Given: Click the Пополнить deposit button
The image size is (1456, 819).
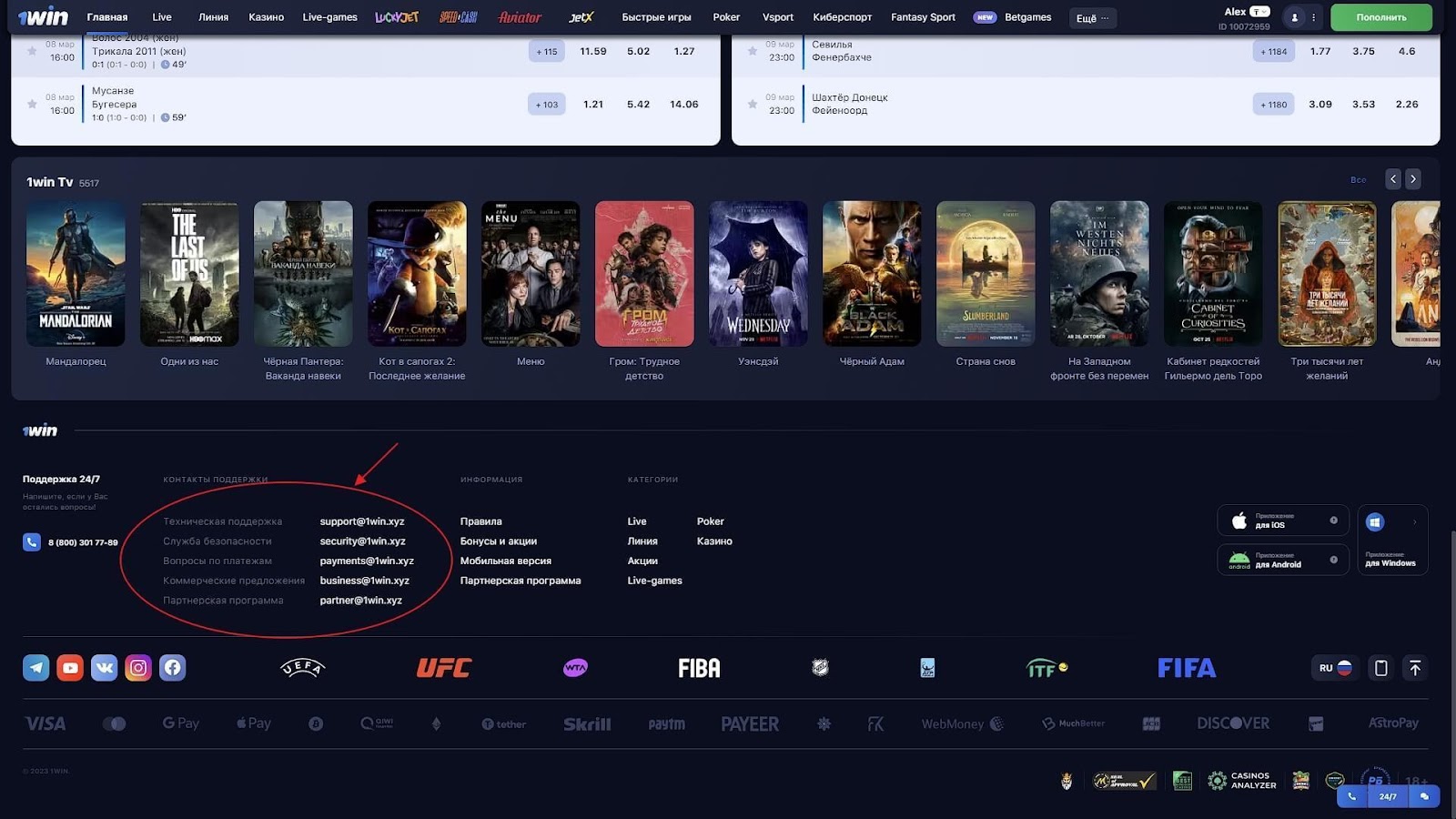Looking at the screenshot, I should point(1380,17).
